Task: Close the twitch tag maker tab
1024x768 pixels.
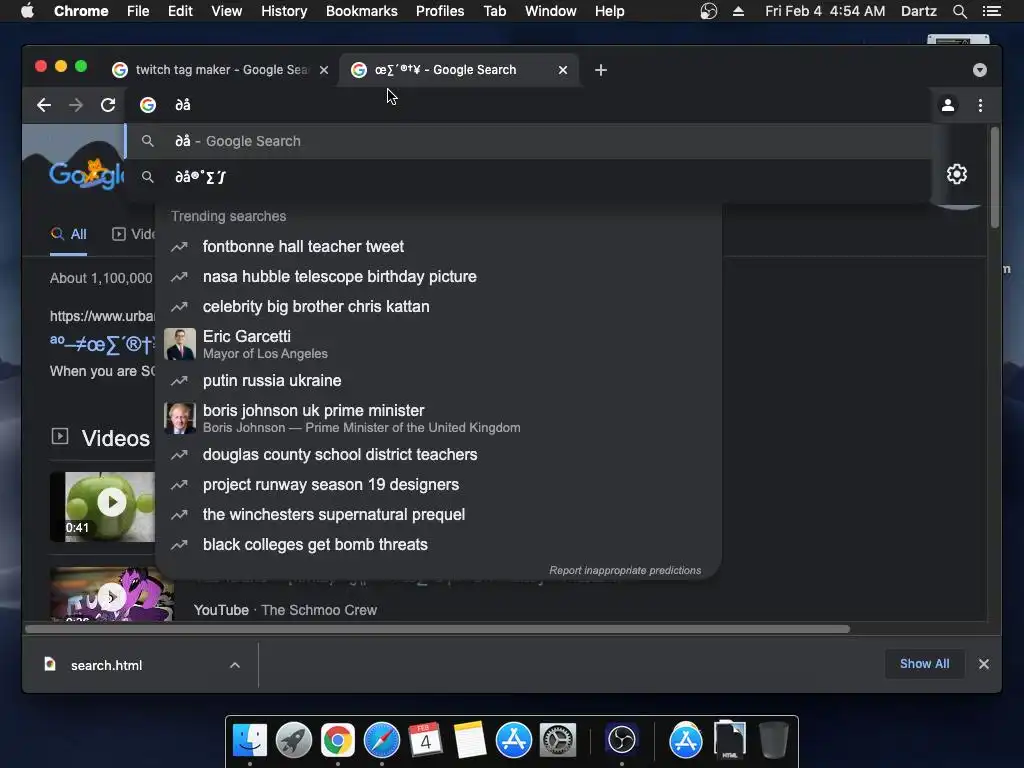Action: pyautogui.click(x=324, y=70)
